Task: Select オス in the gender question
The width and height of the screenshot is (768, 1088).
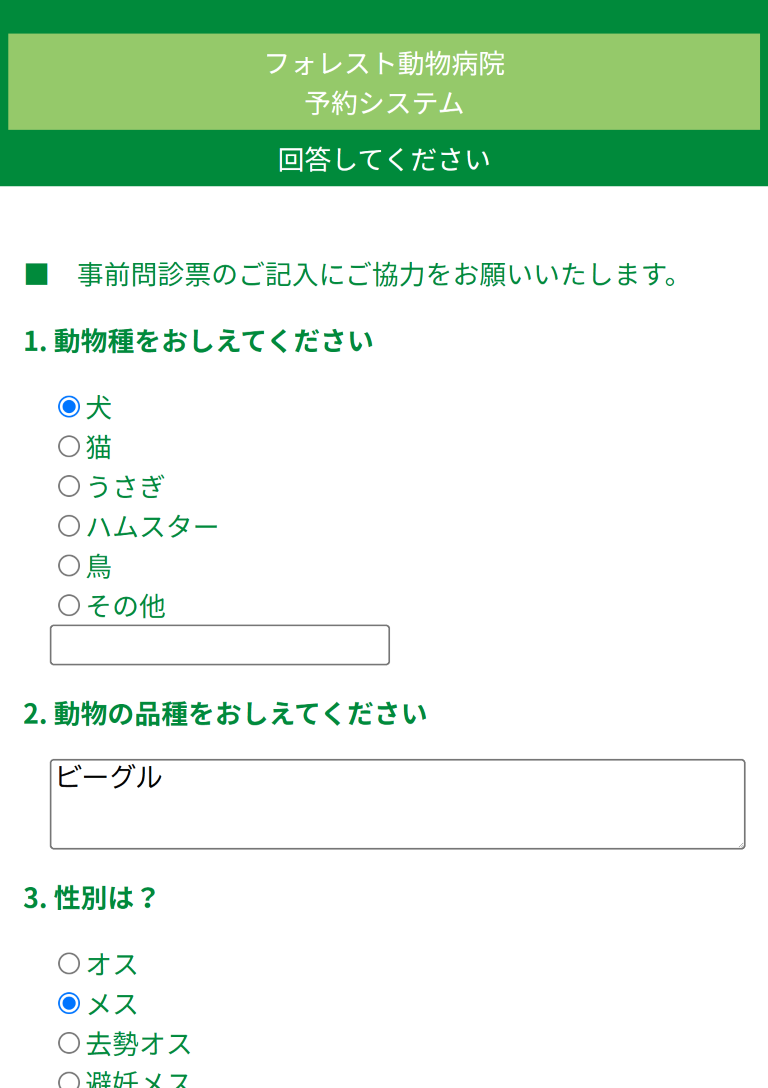Action: (x=67, y=964)
